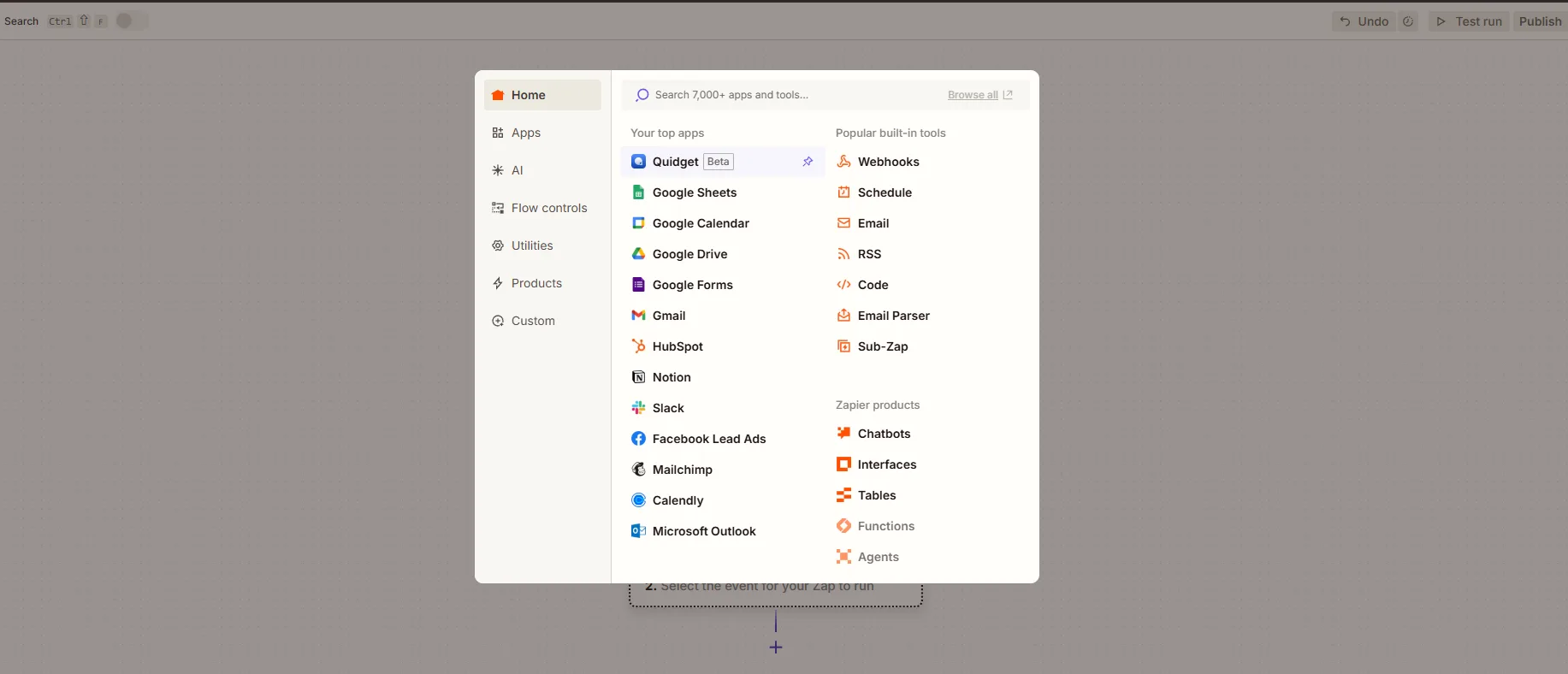Go to the Utilities category
Image resolution: width=1568 pixels, height=674 pixels.
pyautogui.click(x=531, y=245)
